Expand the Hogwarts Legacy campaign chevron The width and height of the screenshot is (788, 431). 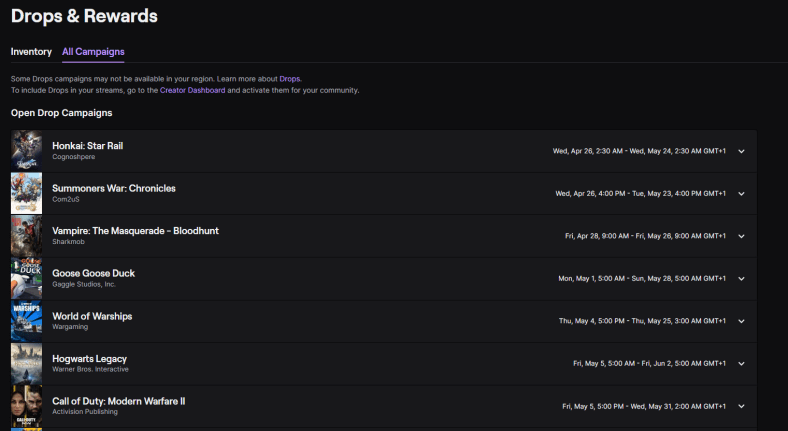[x=741, y=364]
